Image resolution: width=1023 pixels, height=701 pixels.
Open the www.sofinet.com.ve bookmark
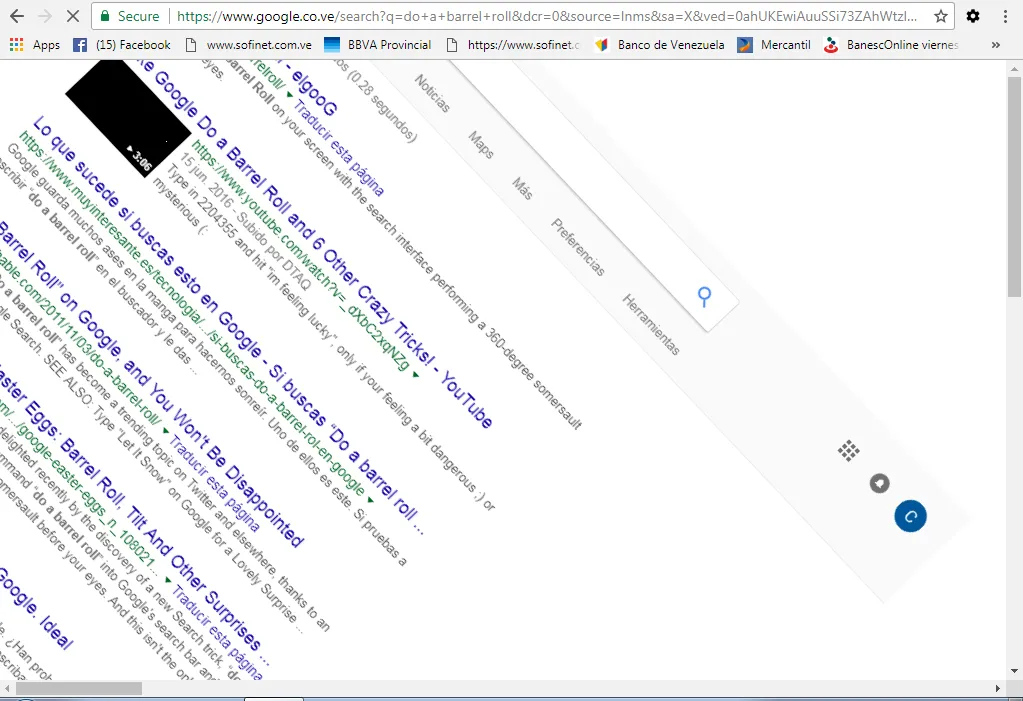(249, 44)
